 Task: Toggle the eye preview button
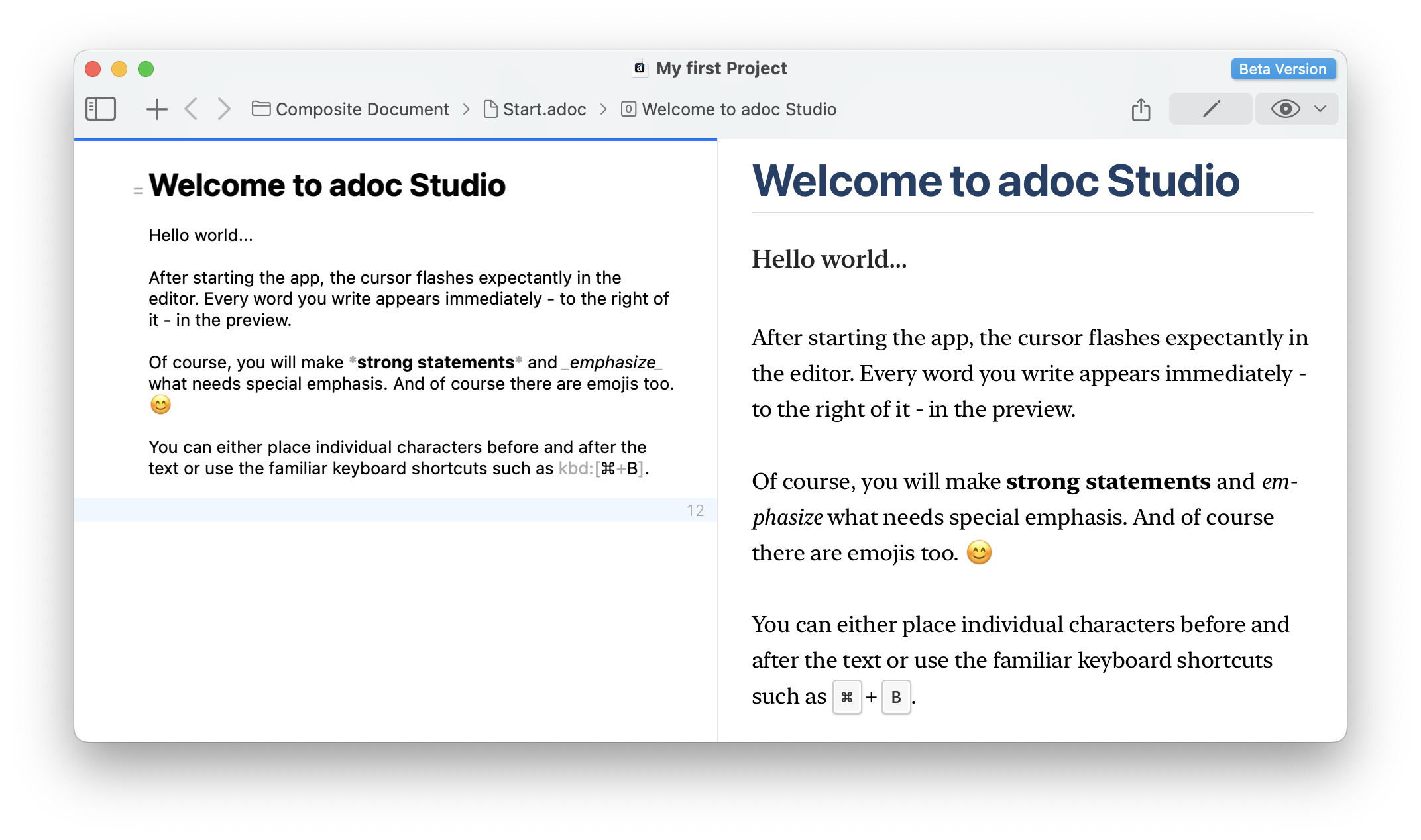click(x=1285, y=109)
